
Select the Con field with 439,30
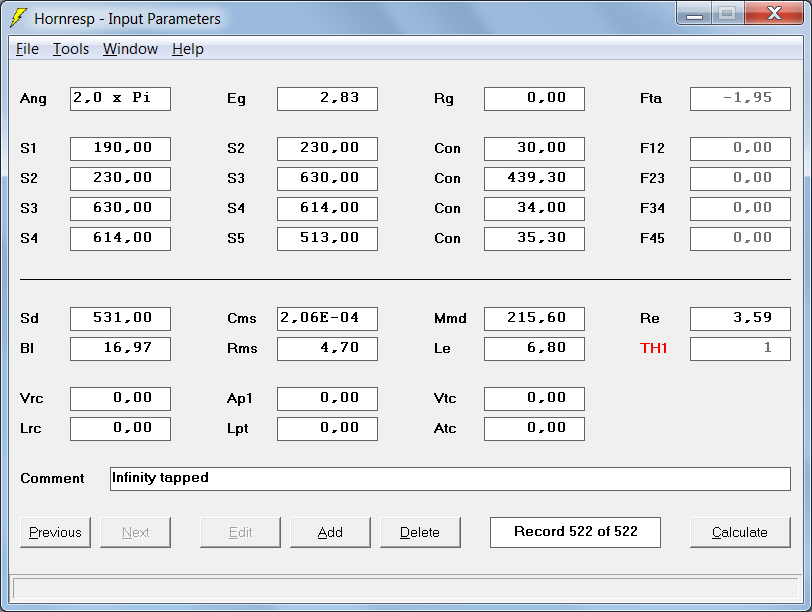(x=534, y=179)
